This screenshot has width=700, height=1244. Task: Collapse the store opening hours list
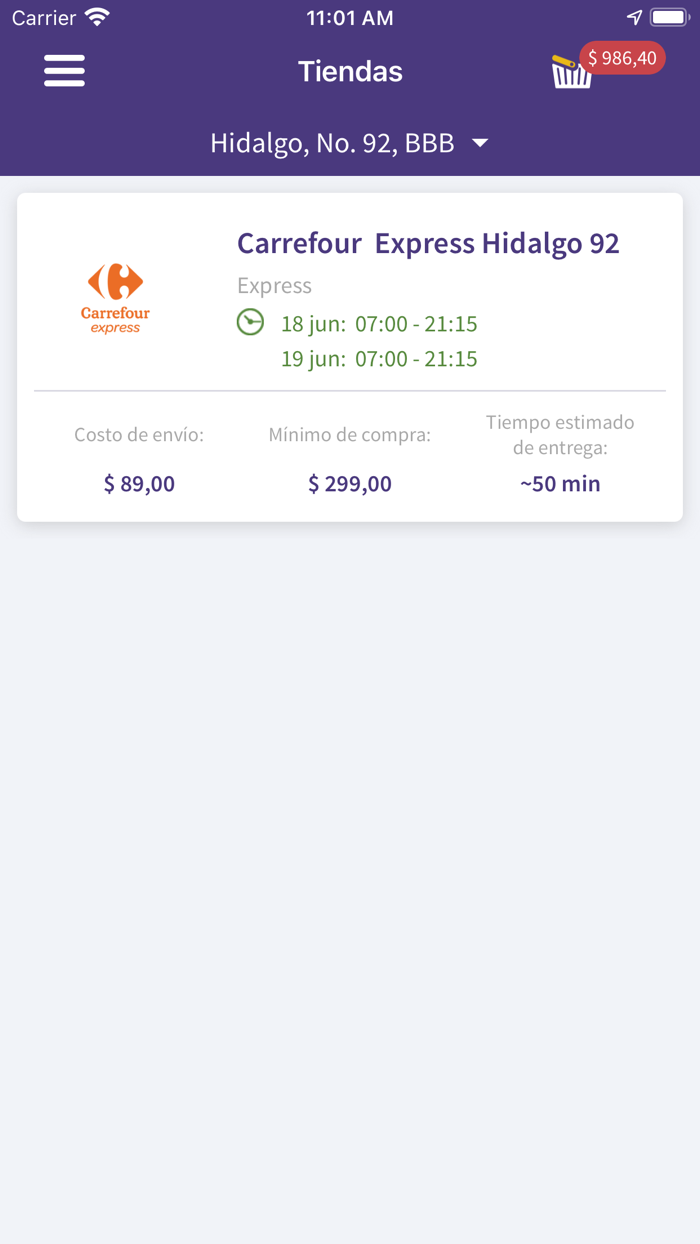tap(250, 323)
